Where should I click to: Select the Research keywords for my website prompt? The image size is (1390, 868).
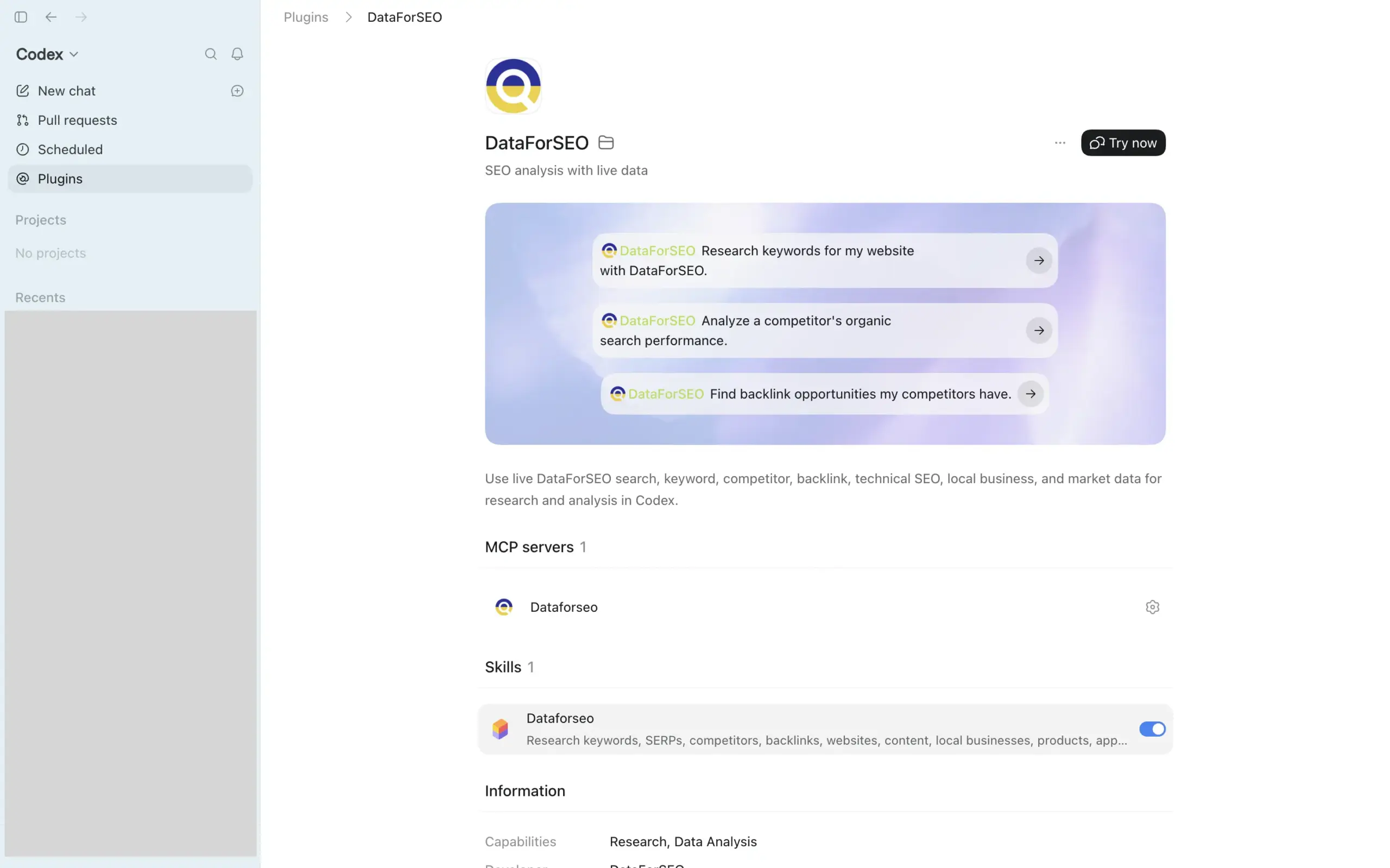[824, 261]
